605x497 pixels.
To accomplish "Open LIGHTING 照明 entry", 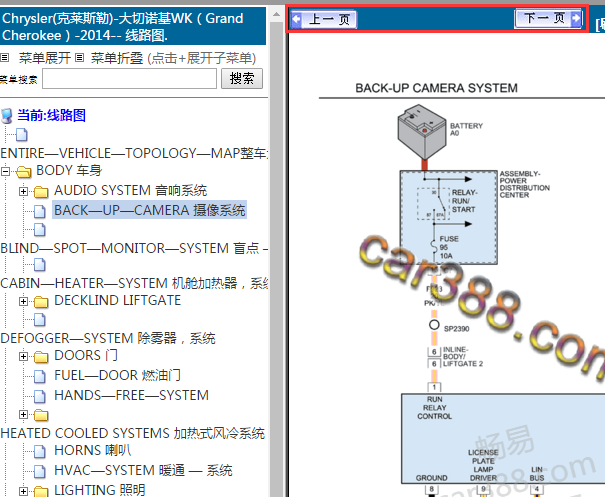I will [x=100, y=490].
